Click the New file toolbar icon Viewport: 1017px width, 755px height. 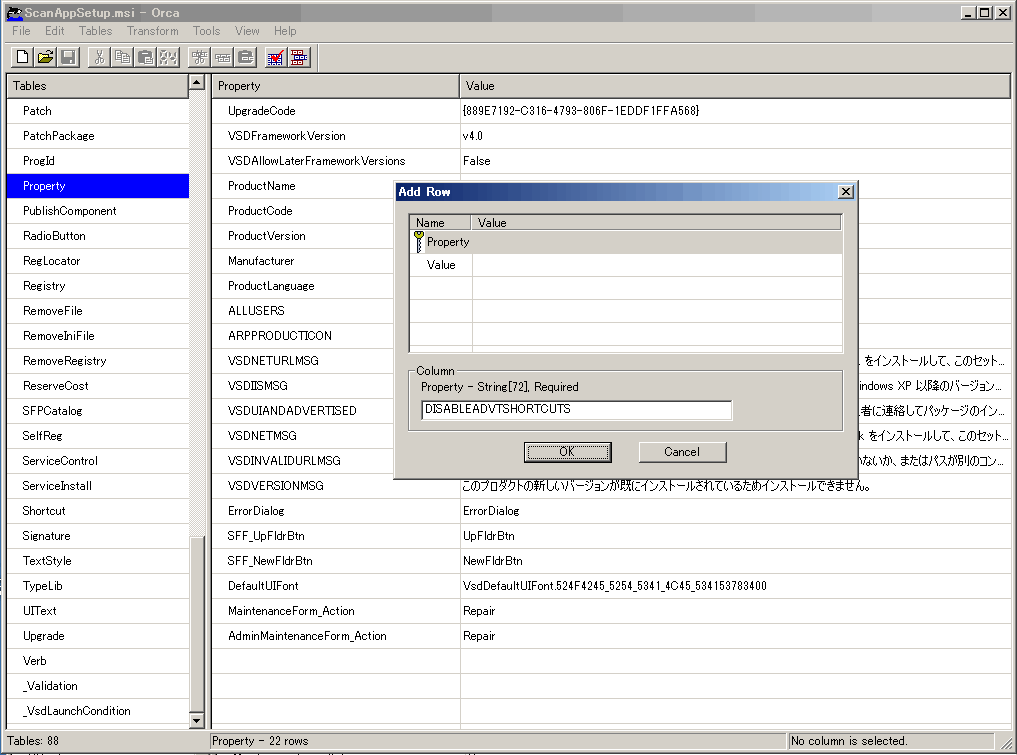click(23, 57)
